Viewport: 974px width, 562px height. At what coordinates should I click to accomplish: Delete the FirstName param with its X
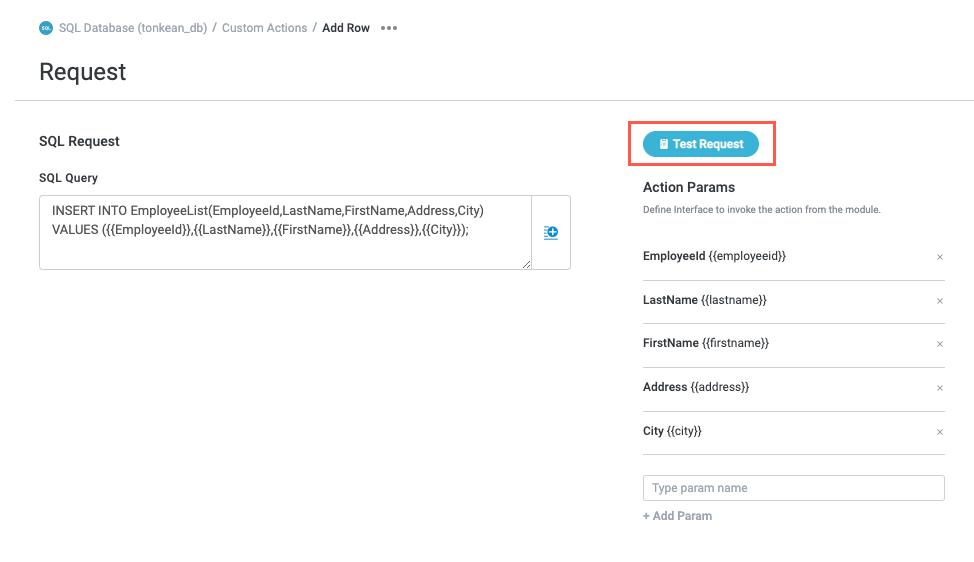[x=939, y=344]
